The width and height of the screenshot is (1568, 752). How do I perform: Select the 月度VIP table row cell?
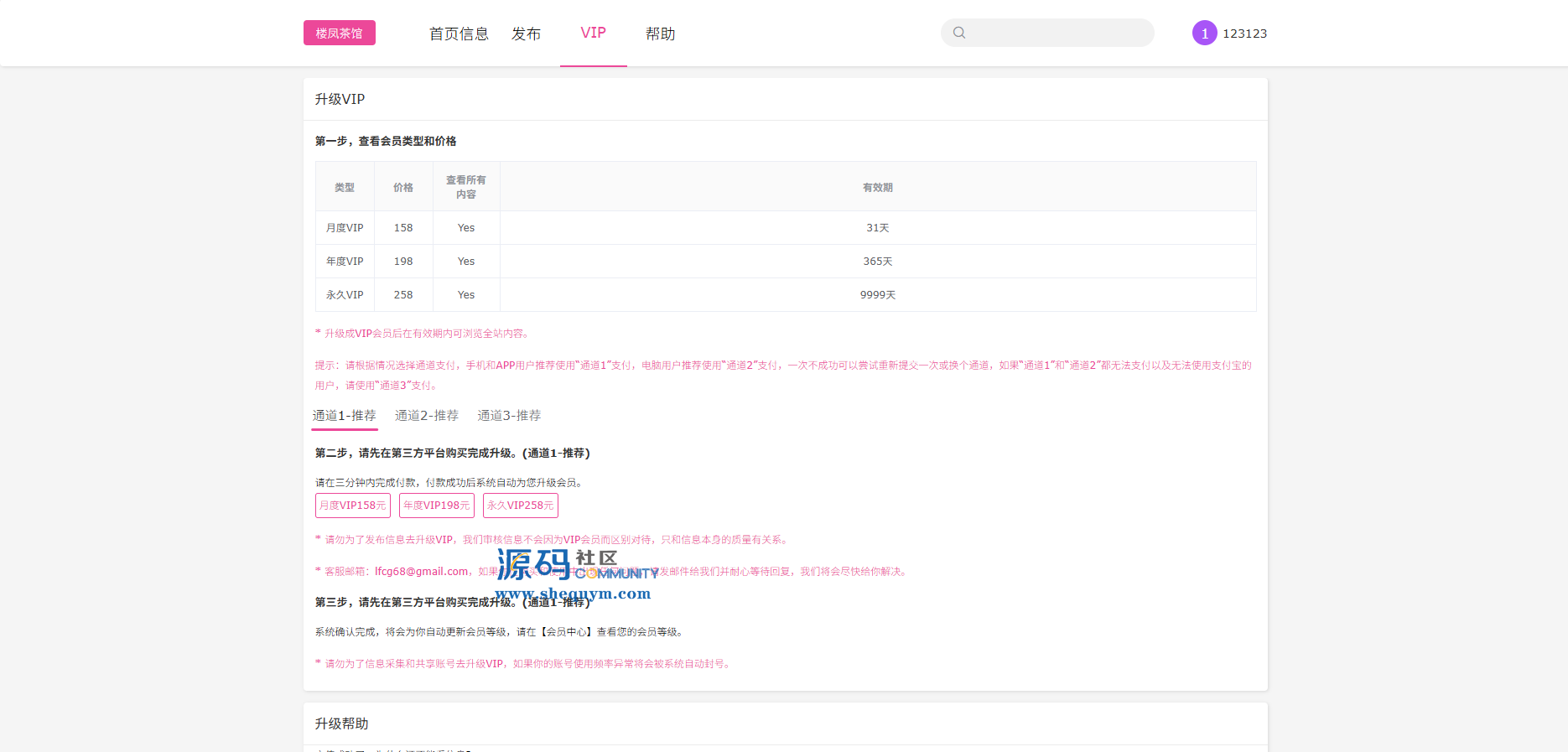[x=345, y=228]
